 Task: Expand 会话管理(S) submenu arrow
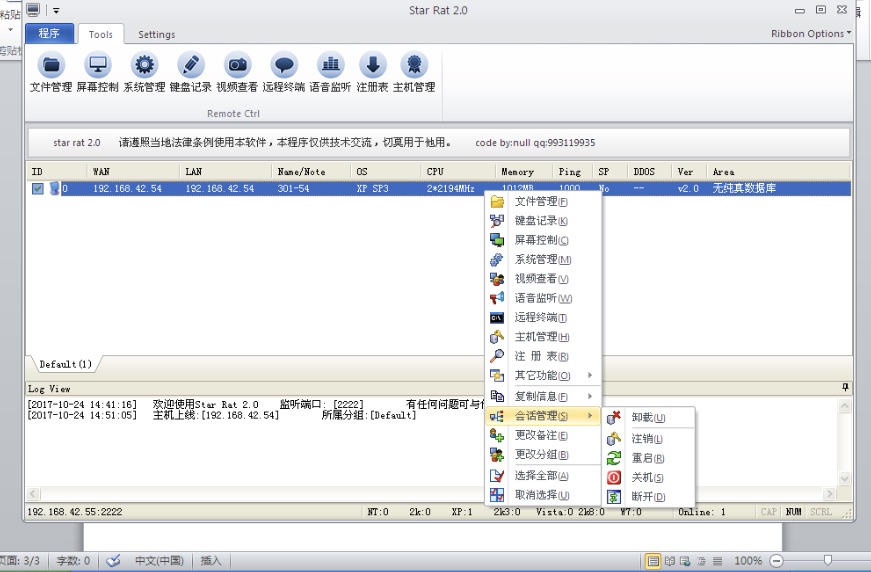point(590,415)
